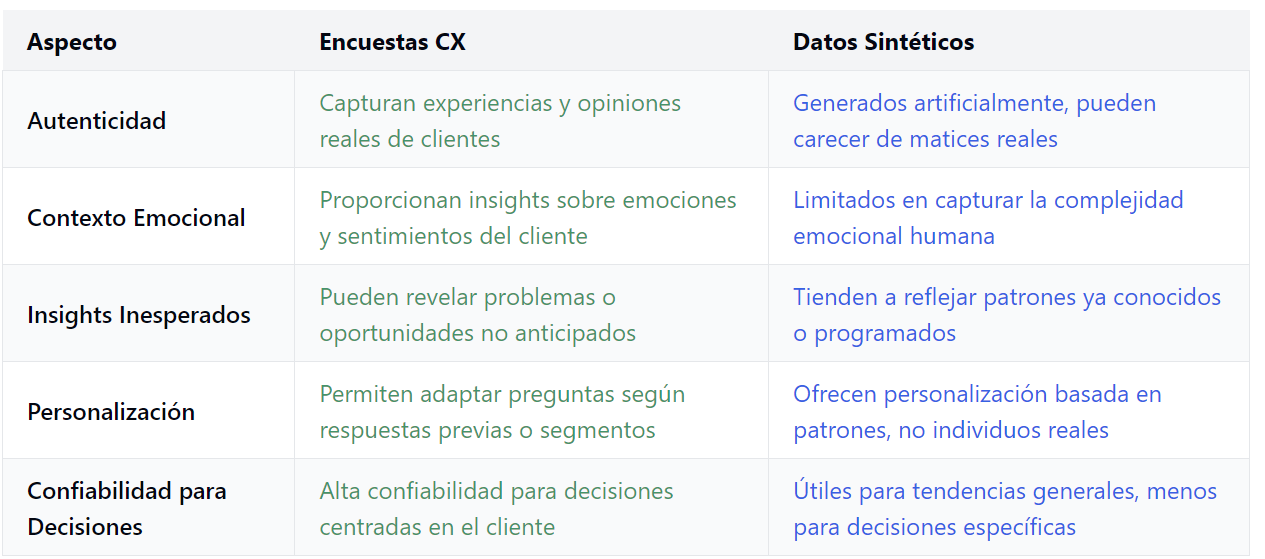1265x559 pixels.
Task: Click the Encuestas CX column header
Action: click(392, 42)
